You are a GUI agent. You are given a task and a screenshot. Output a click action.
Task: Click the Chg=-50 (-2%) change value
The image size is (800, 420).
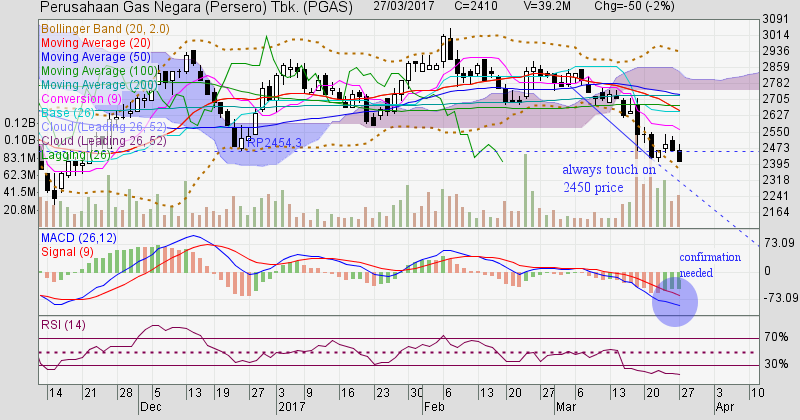pos(634,6)
